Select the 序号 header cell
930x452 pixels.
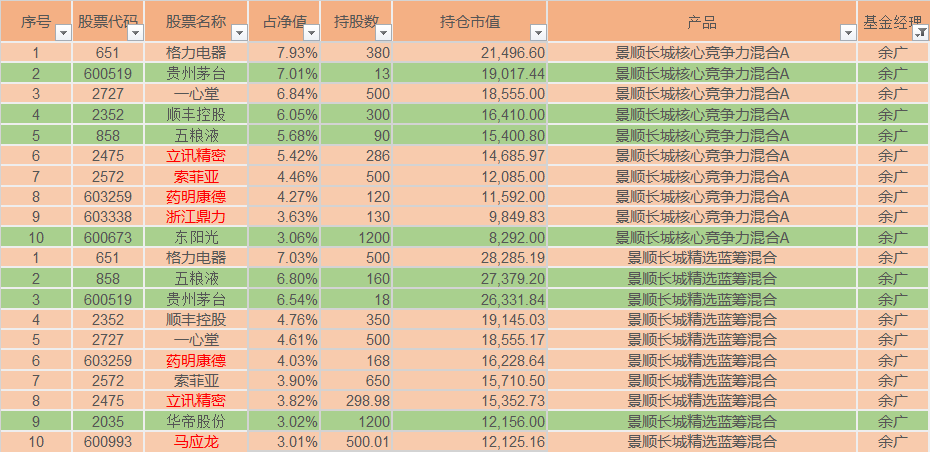coord(36,21)
